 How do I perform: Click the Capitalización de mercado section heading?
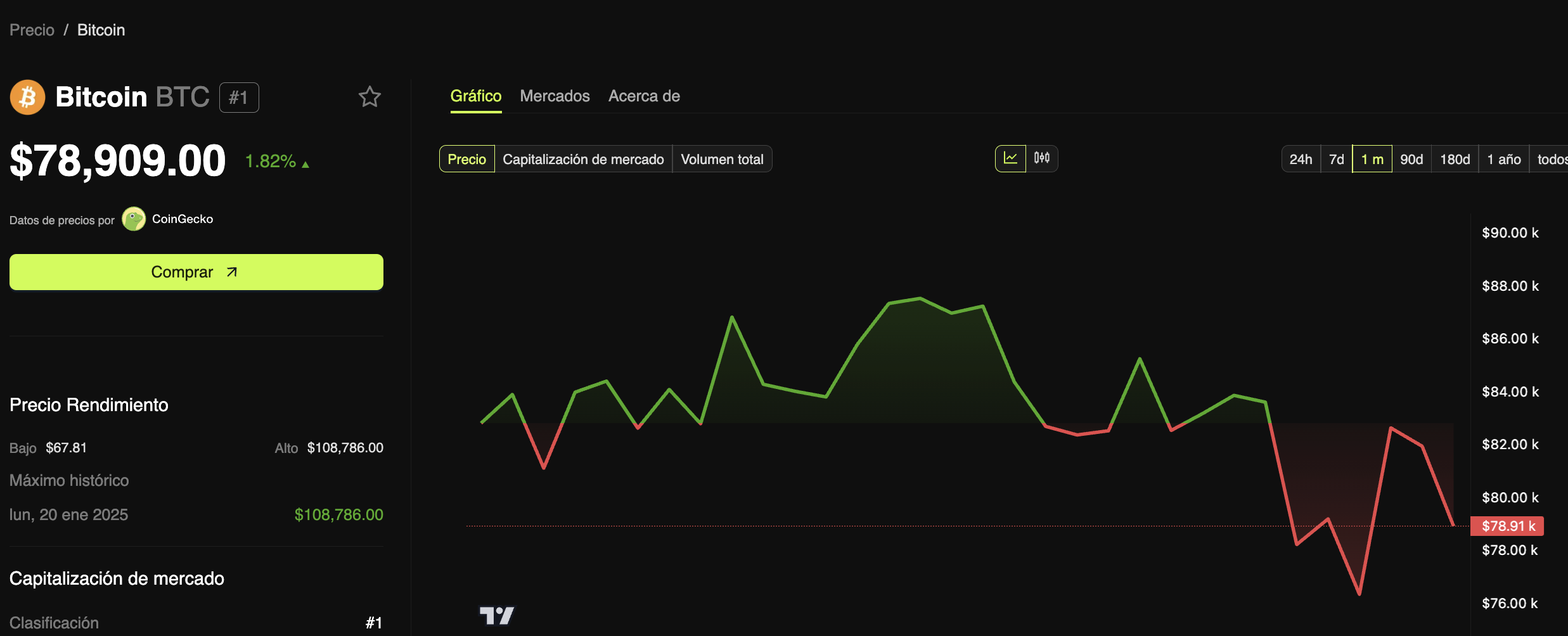tap(117, 578)
